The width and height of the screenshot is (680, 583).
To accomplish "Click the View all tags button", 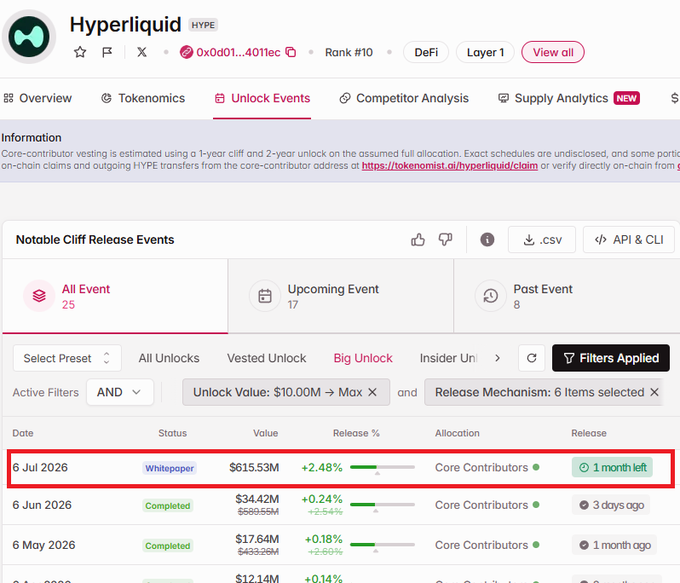I will click(x=553, y=52).
